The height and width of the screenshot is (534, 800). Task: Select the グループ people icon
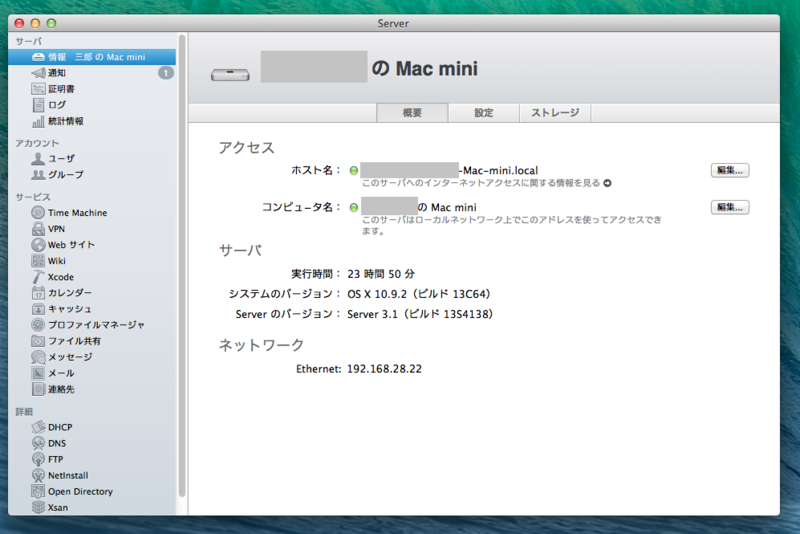coord(38,174)
